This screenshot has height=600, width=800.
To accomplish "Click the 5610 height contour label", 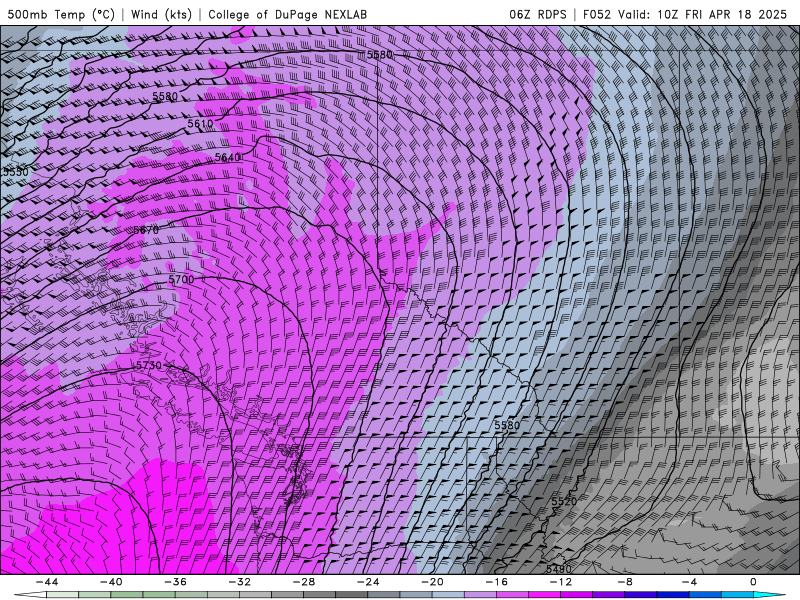I will point(200,123).
